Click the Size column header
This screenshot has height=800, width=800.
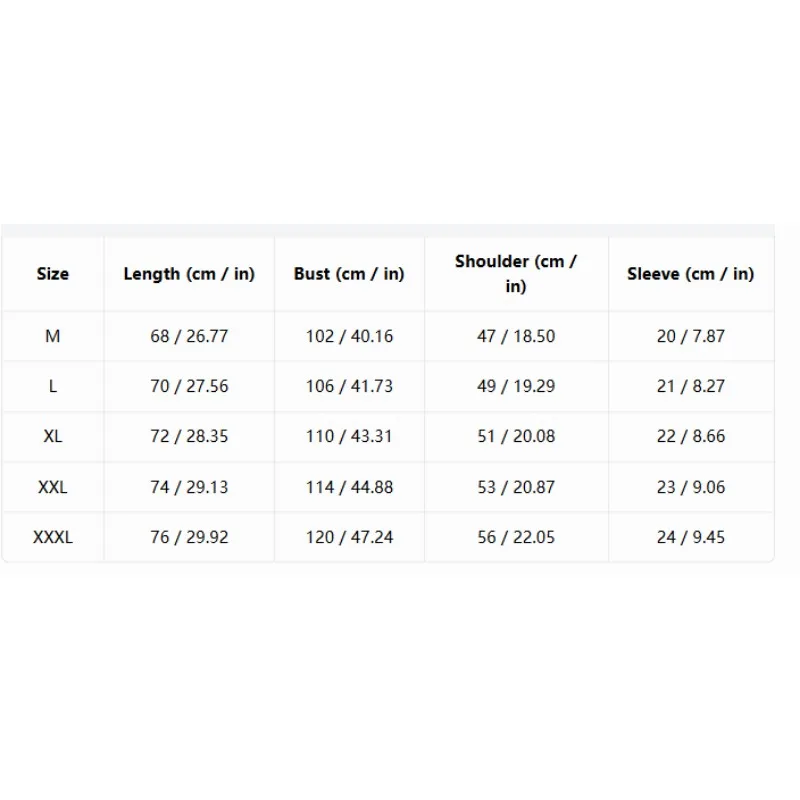[53, 274]
